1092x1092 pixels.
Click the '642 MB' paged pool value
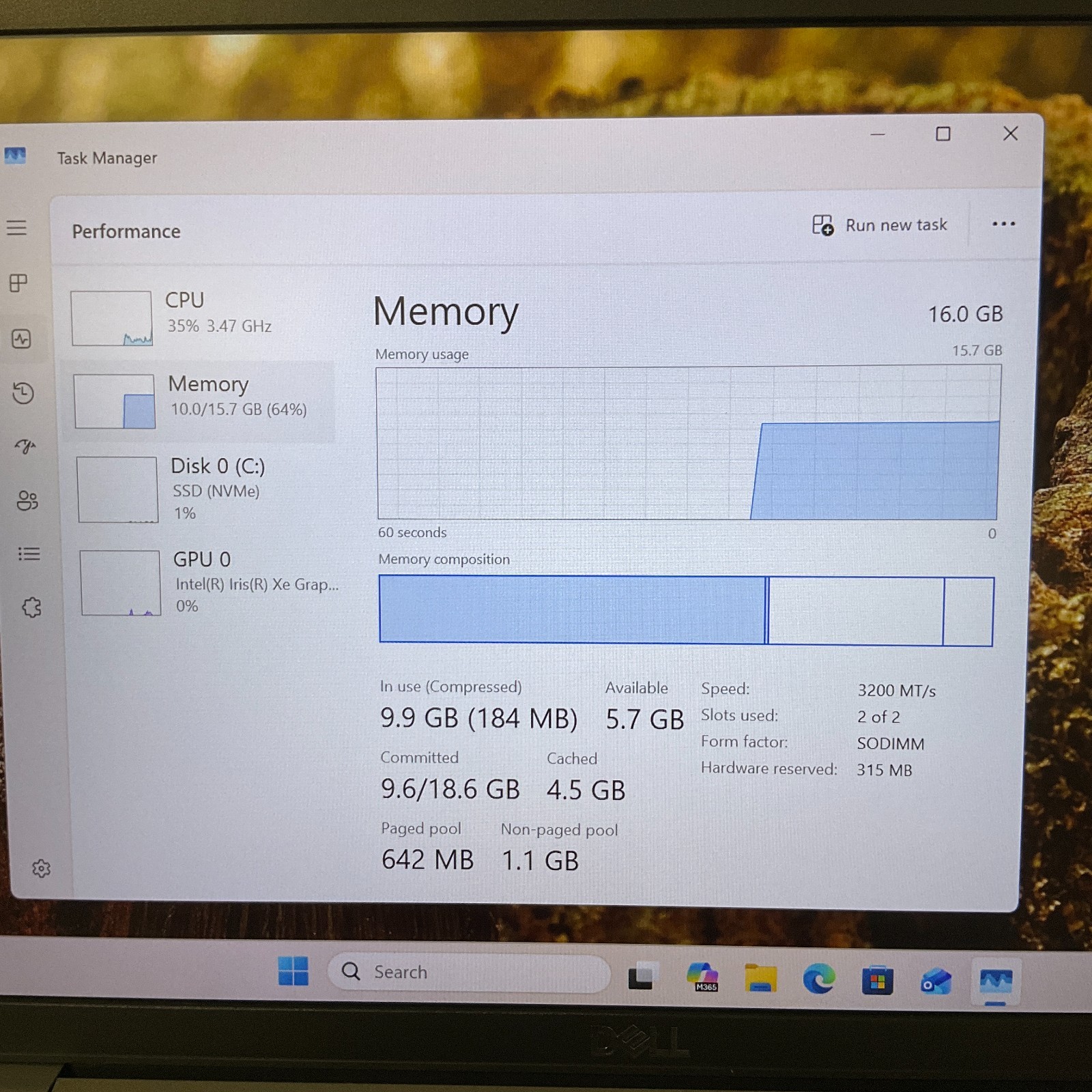427,859
